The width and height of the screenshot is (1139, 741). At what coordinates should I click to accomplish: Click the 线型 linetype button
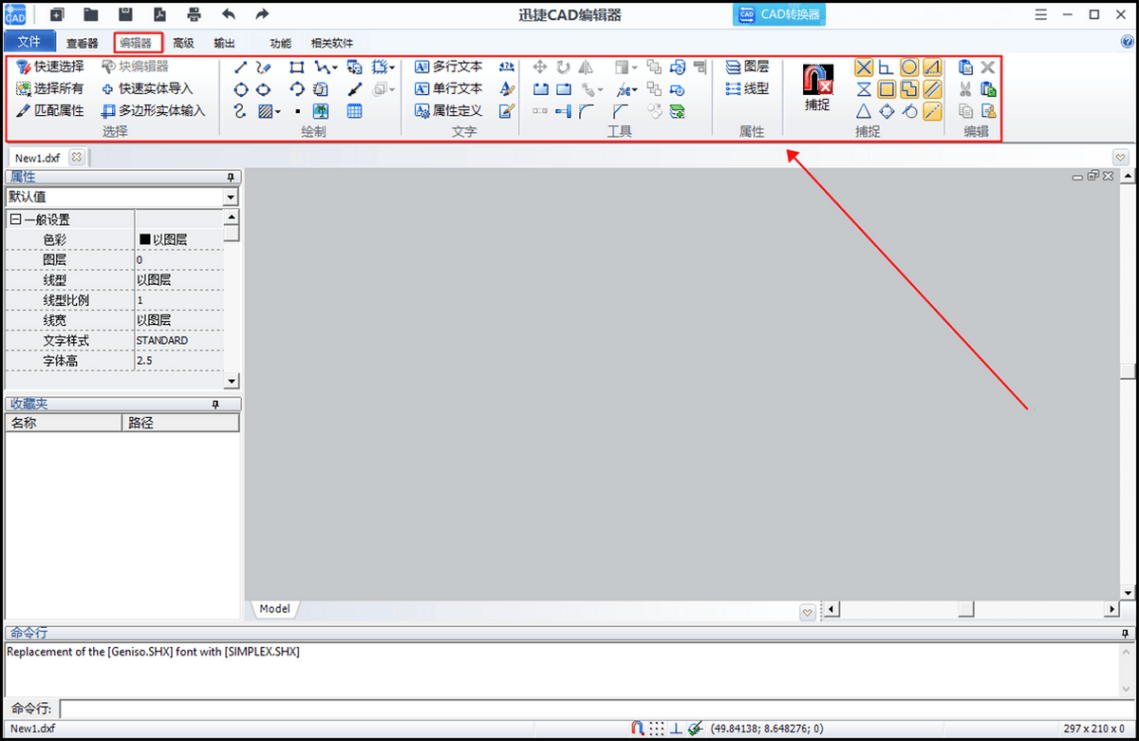point(747,89)
